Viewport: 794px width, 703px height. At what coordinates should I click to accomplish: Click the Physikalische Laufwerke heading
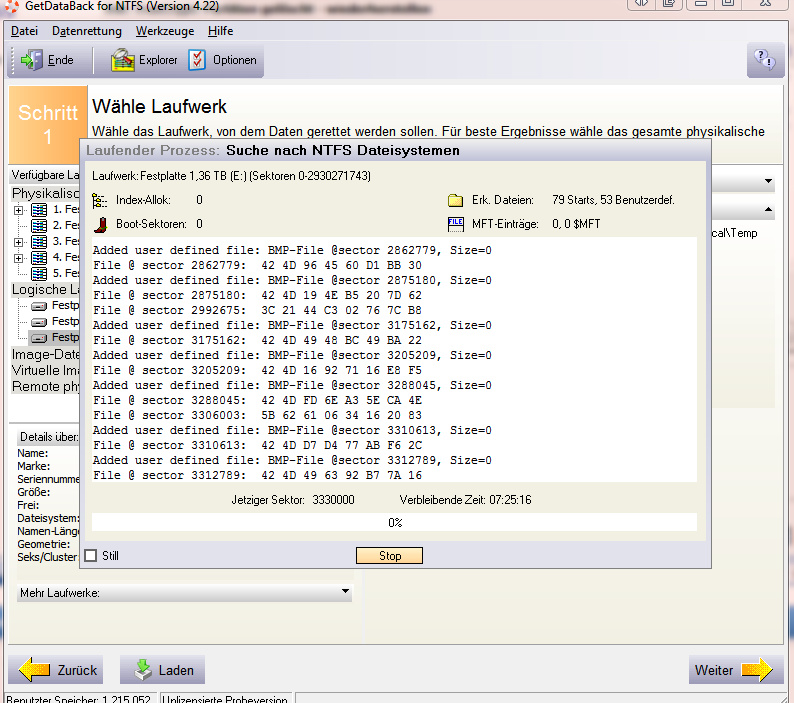pos(46,193)
